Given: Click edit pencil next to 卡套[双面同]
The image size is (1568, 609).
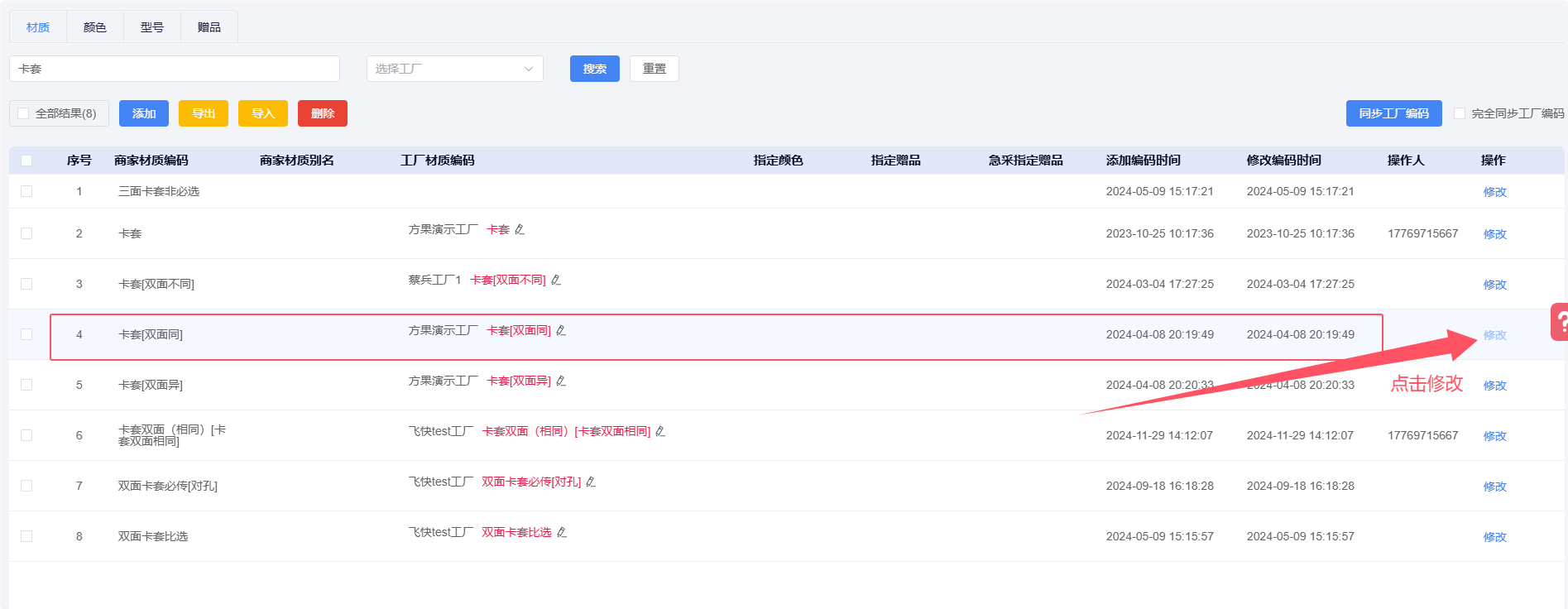Looking at the screenshot, I should (x=561, y=330).
